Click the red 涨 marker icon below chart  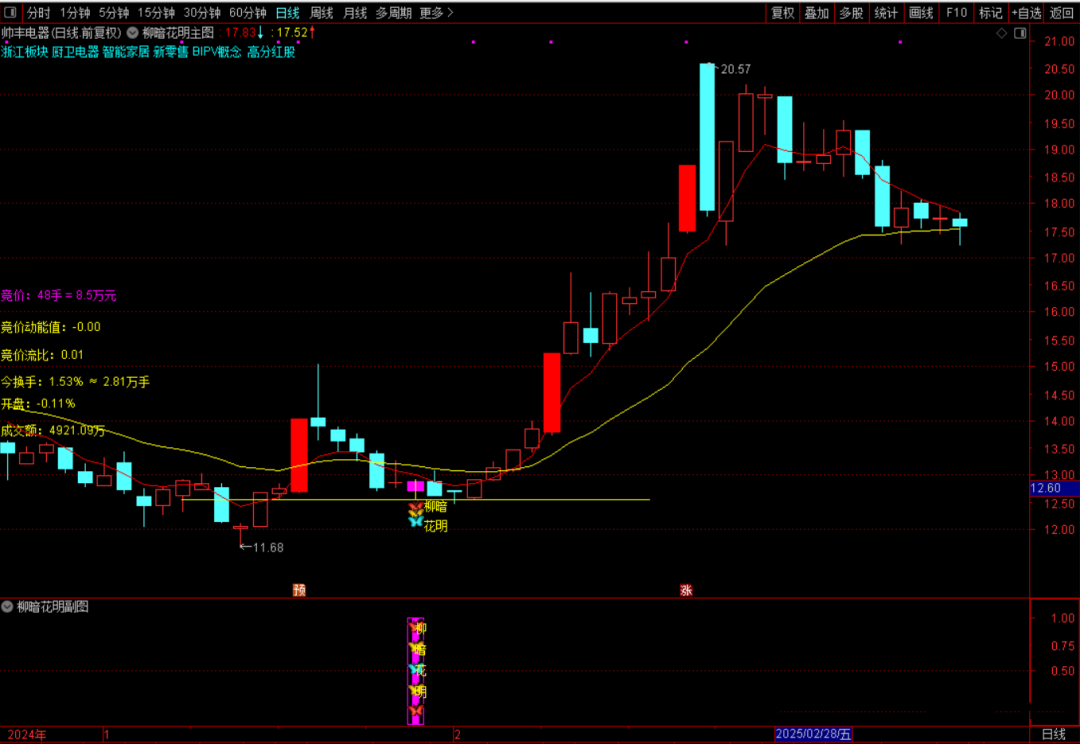click(x=686, y=590)
